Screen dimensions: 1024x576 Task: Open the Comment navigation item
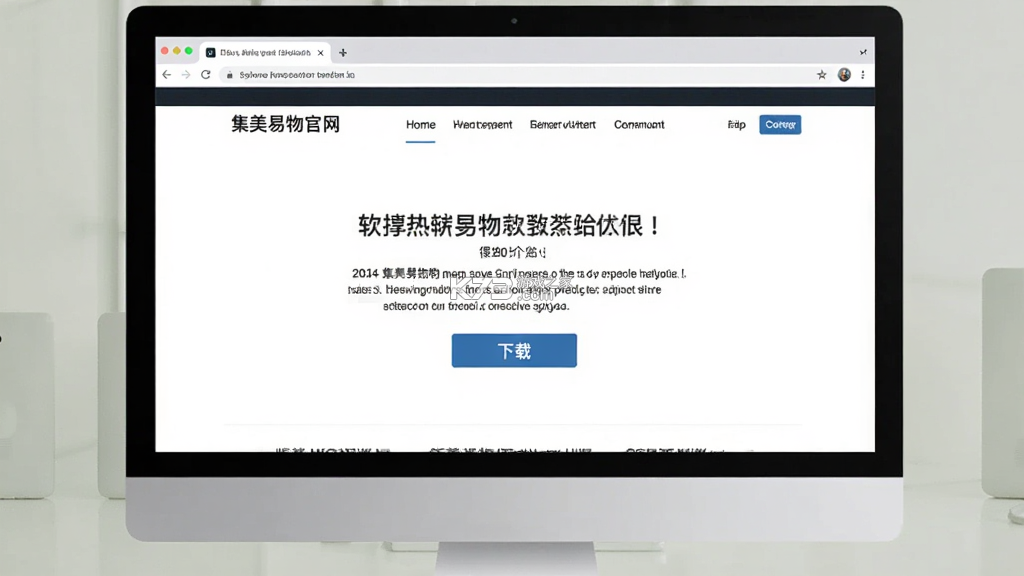(639, 125)
